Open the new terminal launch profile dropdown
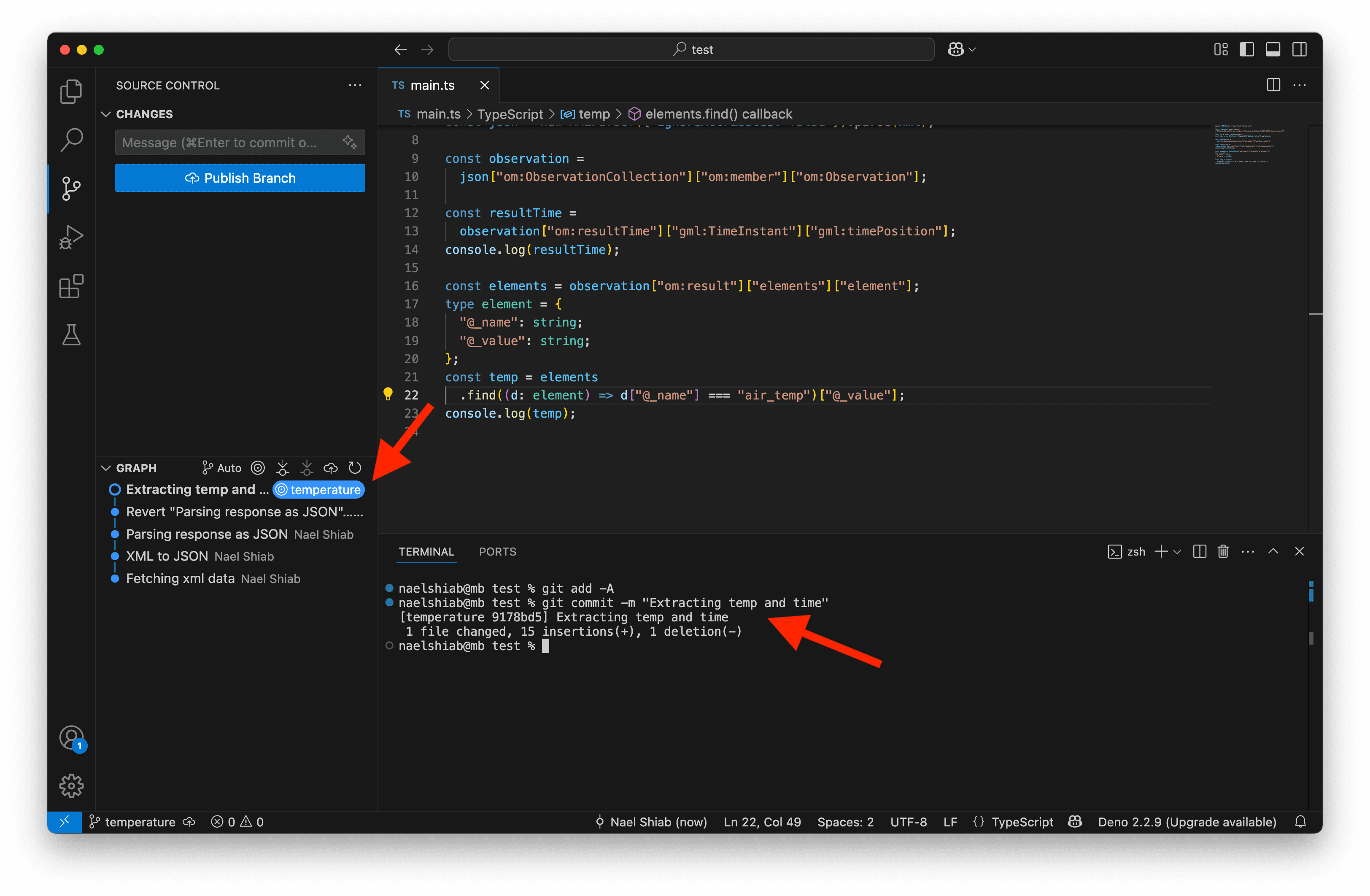Screen dimensions: 1370x896 (1177, 552)
